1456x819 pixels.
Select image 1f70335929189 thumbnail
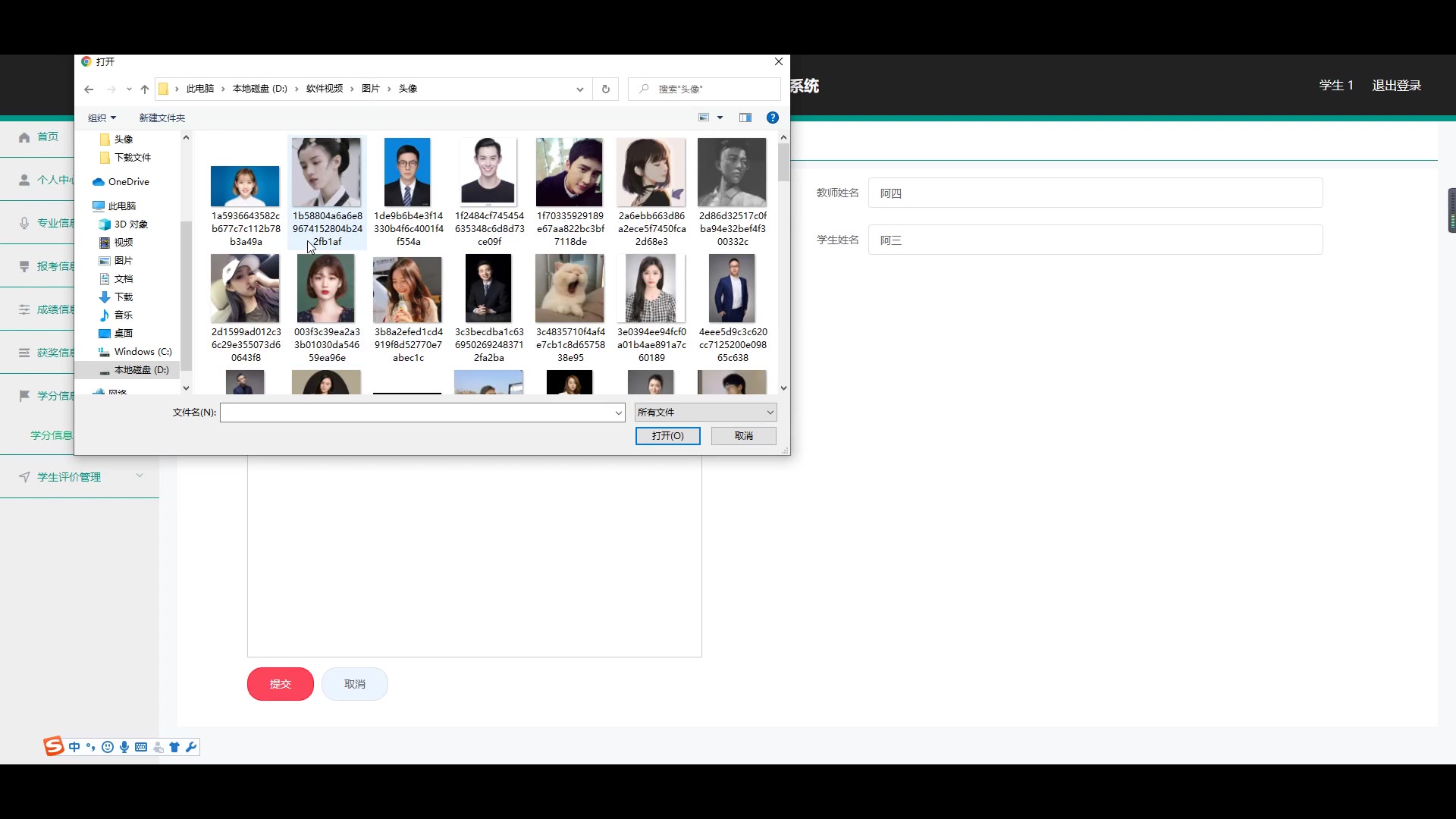point(570,172)
